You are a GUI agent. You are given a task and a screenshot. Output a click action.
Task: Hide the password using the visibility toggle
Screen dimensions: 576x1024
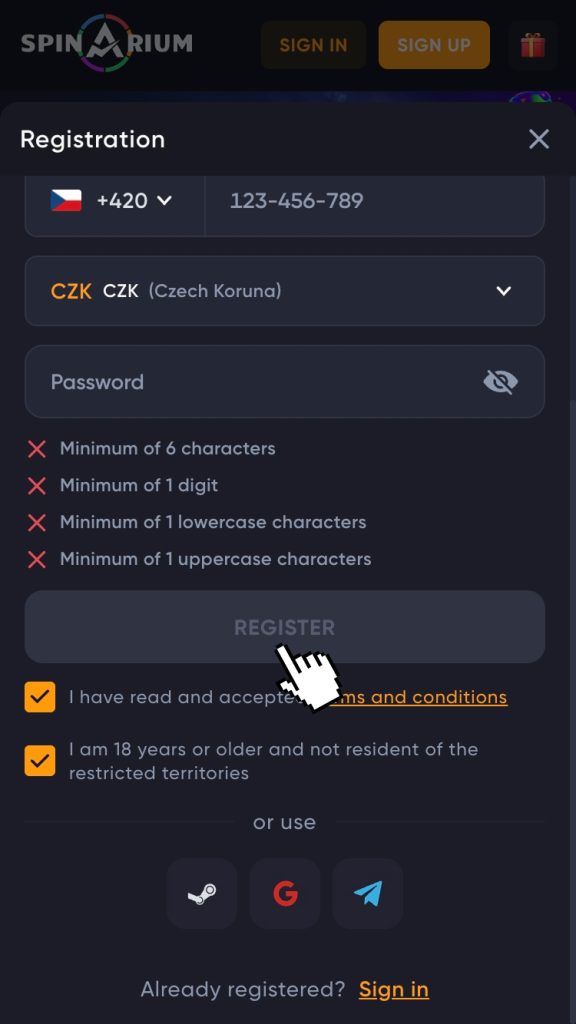(500, 381)
